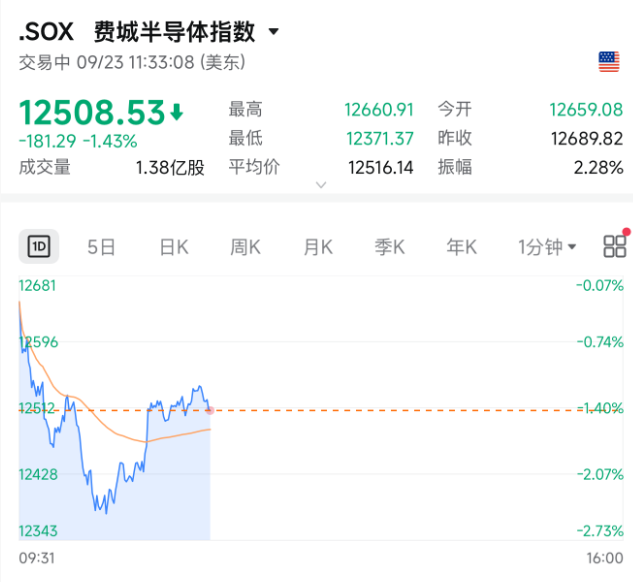Open the 月K chart tab

click(318, 247)
